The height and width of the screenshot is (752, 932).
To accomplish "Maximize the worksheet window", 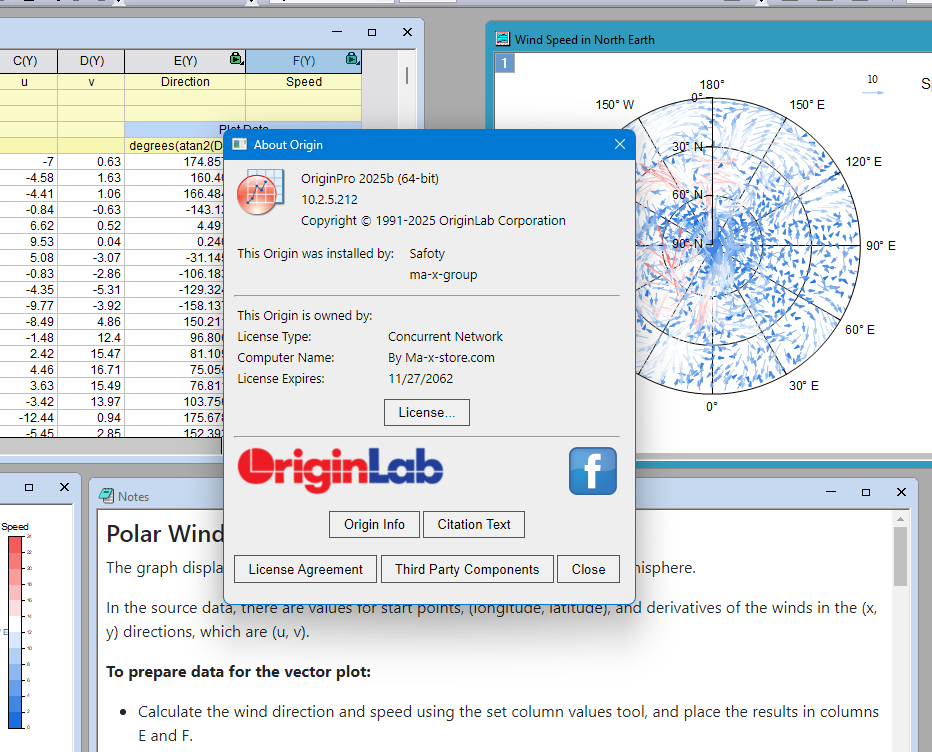I will (372, 32).
